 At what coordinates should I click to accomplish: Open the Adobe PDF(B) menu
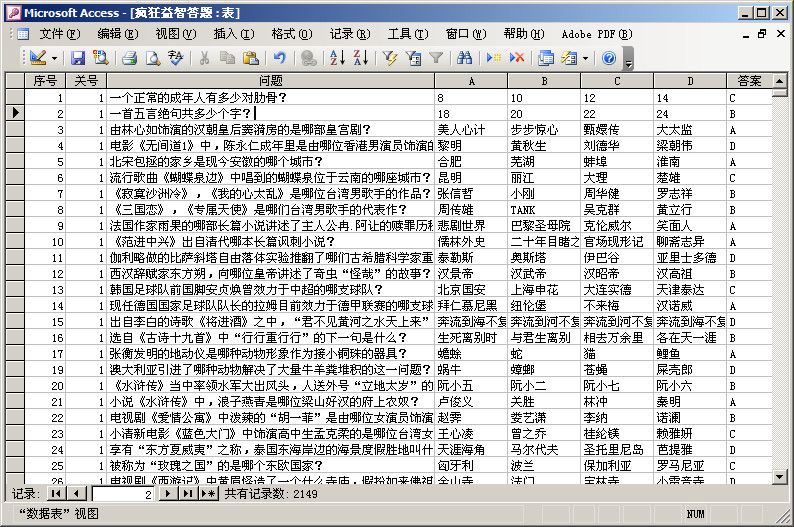coord(597,34)
